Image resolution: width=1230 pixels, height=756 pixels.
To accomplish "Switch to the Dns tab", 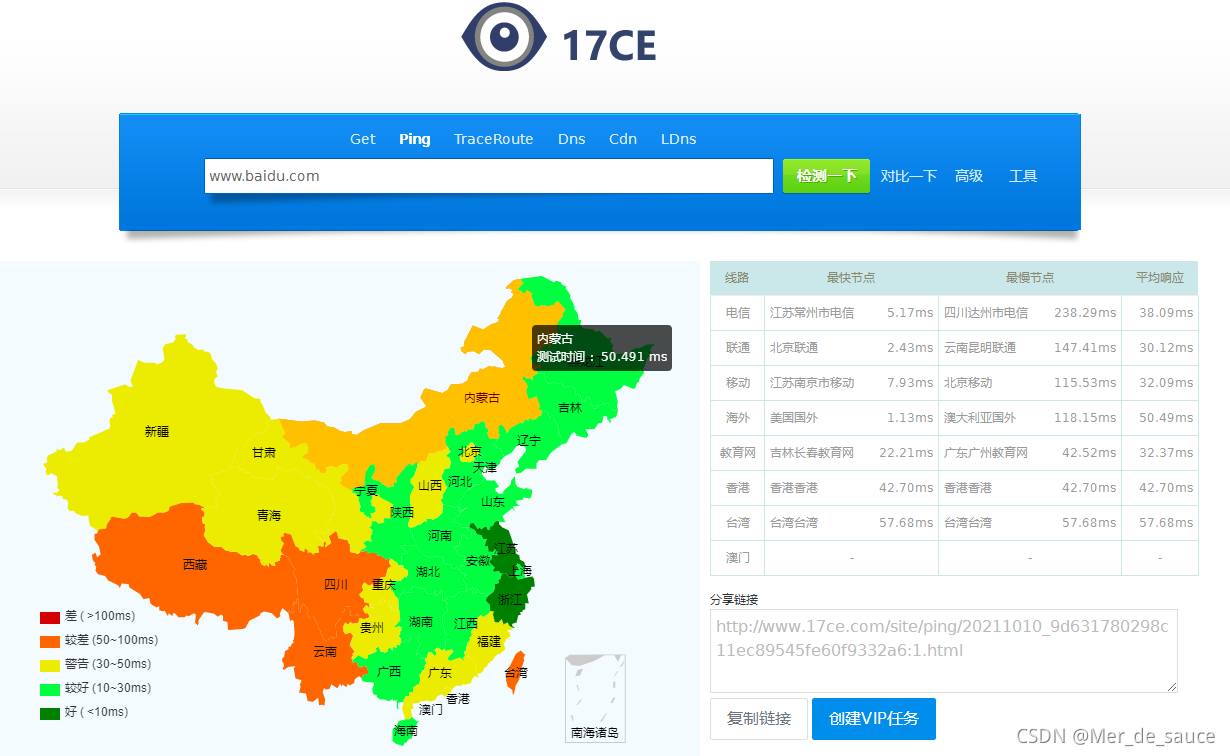I will [x=572, y=139].
